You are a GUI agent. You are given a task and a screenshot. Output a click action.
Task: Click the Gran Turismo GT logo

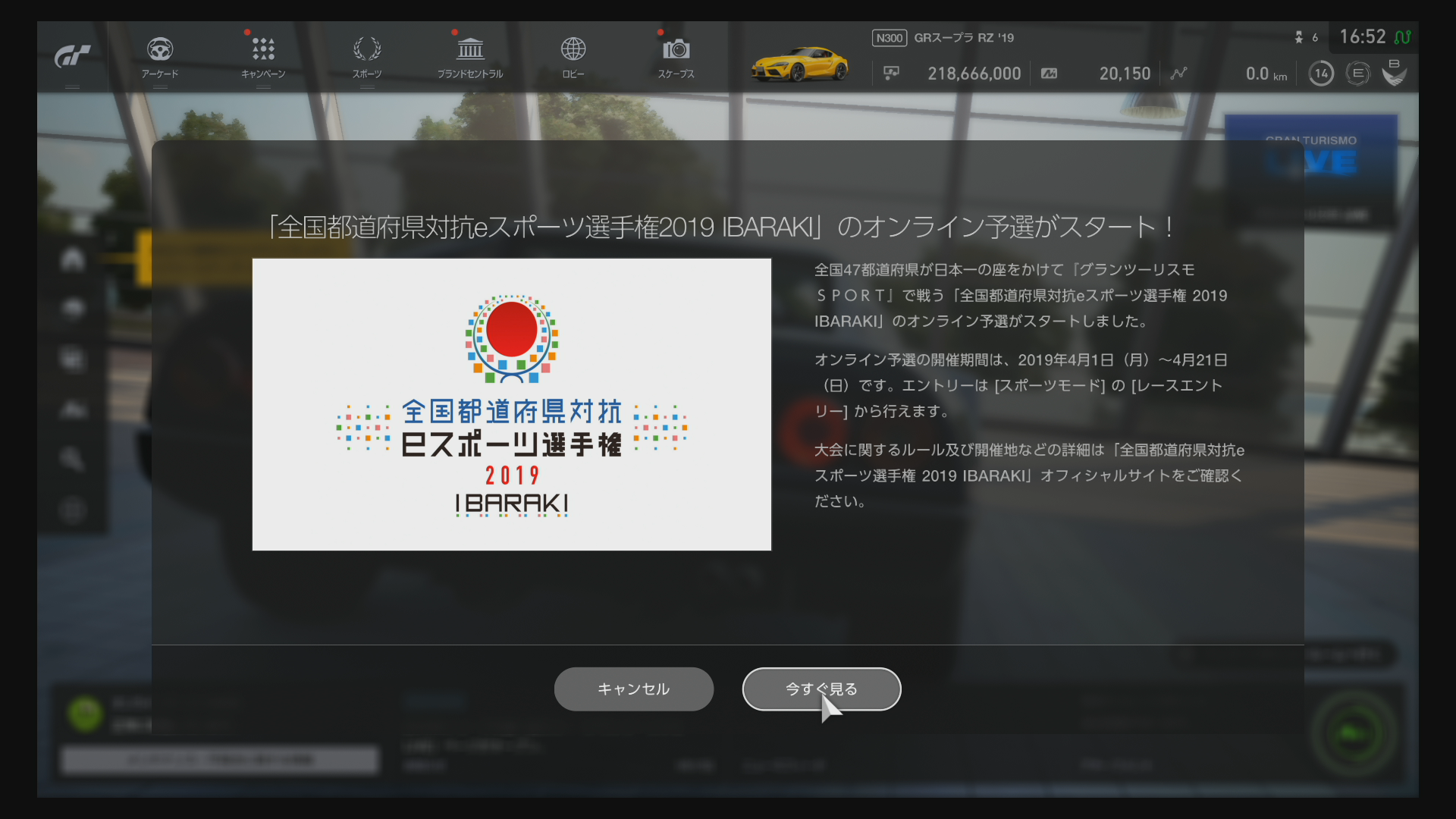72,56
